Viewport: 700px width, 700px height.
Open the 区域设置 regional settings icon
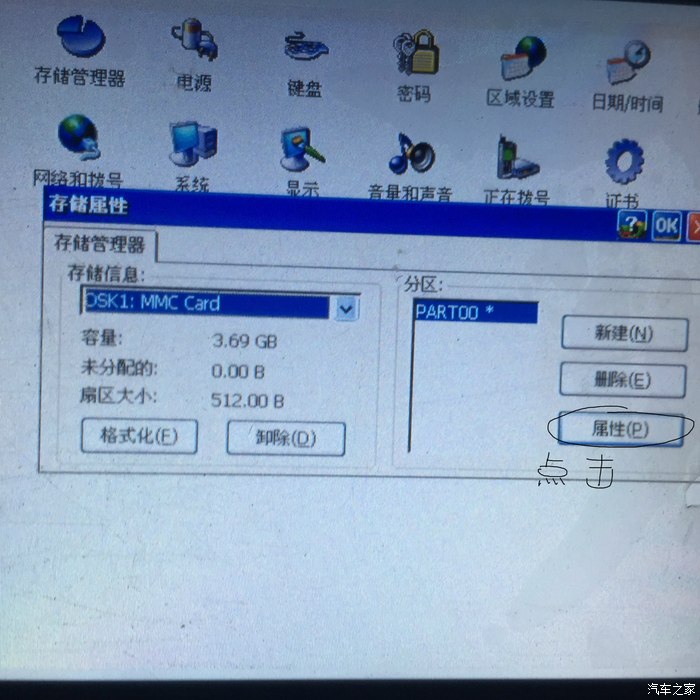tap(521, 72)
